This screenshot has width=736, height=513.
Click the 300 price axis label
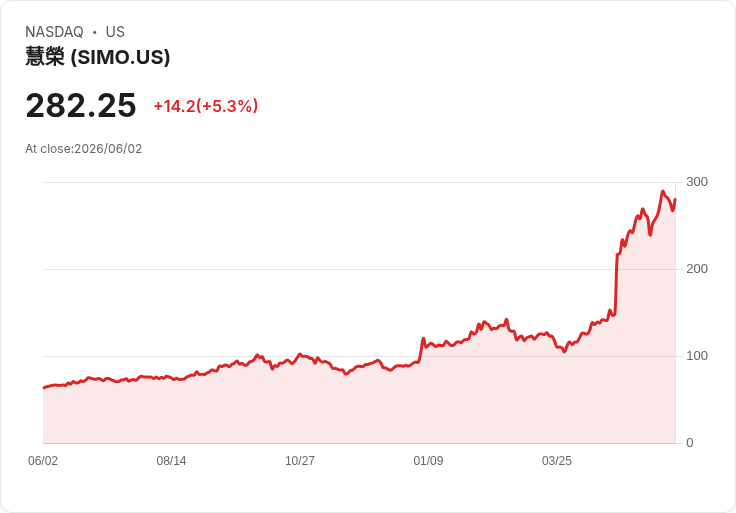[697, 182]
